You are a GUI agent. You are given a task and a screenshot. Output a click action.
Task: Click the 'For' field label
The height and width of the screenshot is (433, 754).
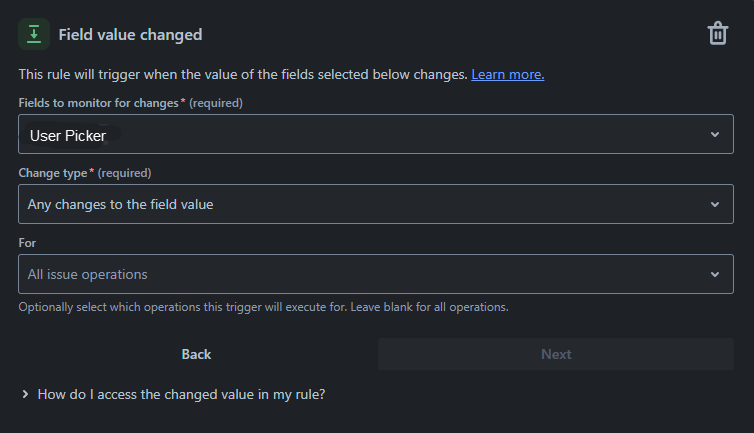click(x=27, y=242)
